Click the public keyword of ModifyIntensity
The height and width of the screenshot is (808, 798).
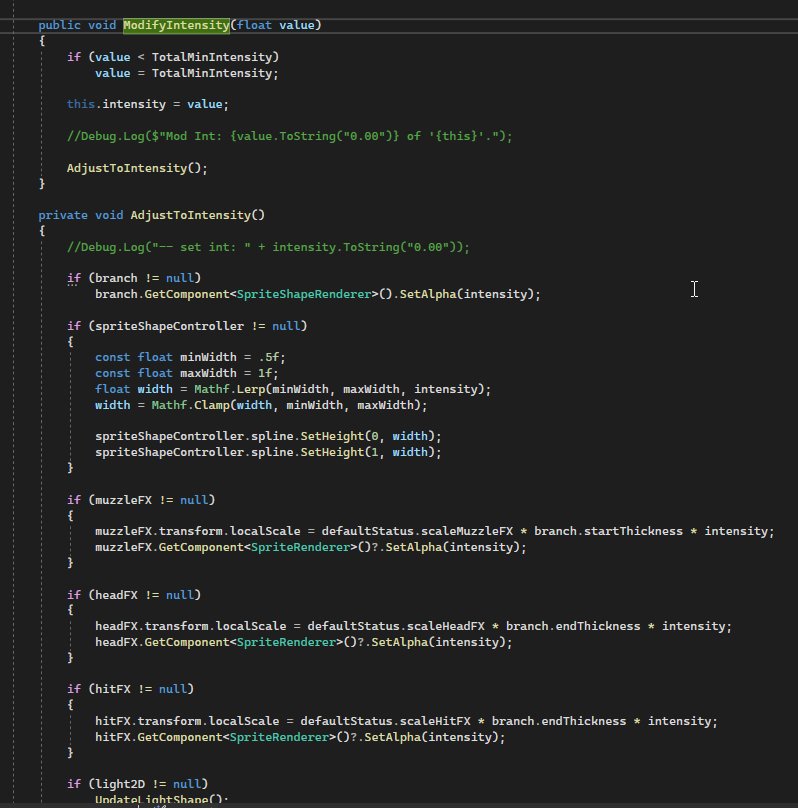(x=59, y=25)
